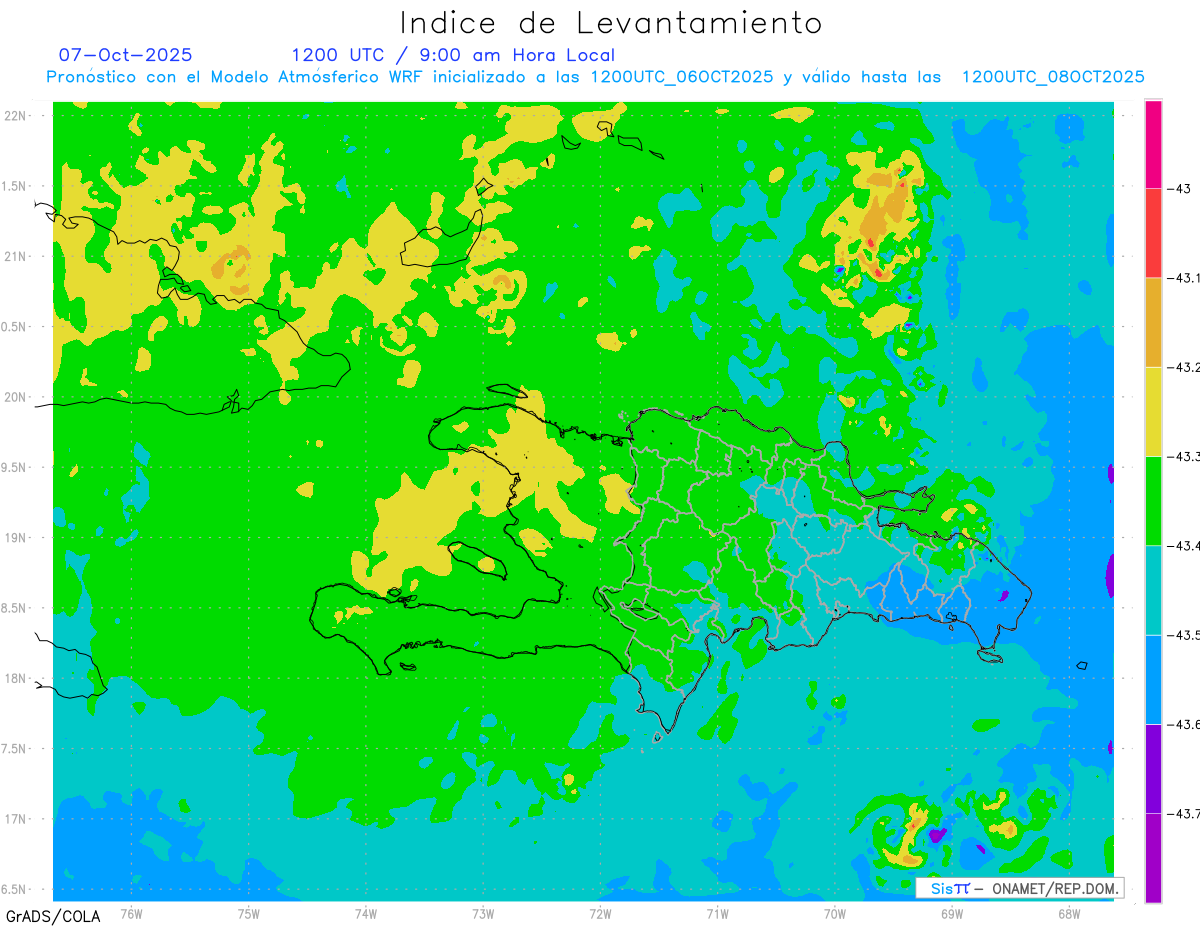This screenshot has height=927, width=1200.
Task: Click the '6.5N' latitude label
Action: [15, 889]
